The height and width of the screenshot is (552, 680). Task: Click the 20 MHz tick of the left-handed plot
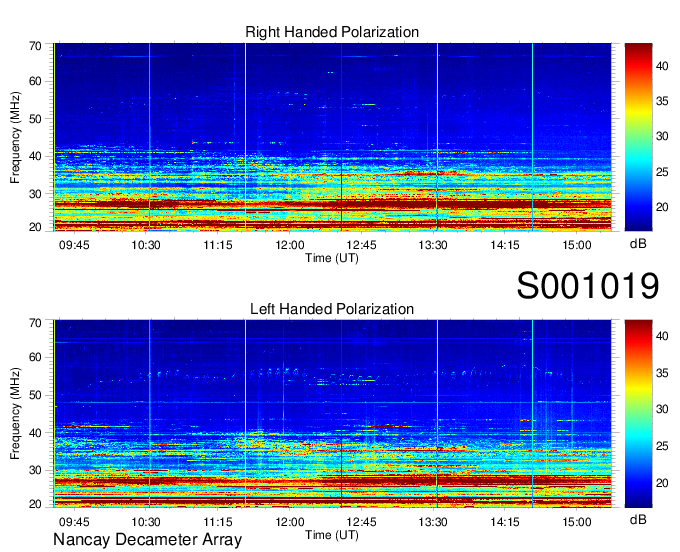(35, 504)
